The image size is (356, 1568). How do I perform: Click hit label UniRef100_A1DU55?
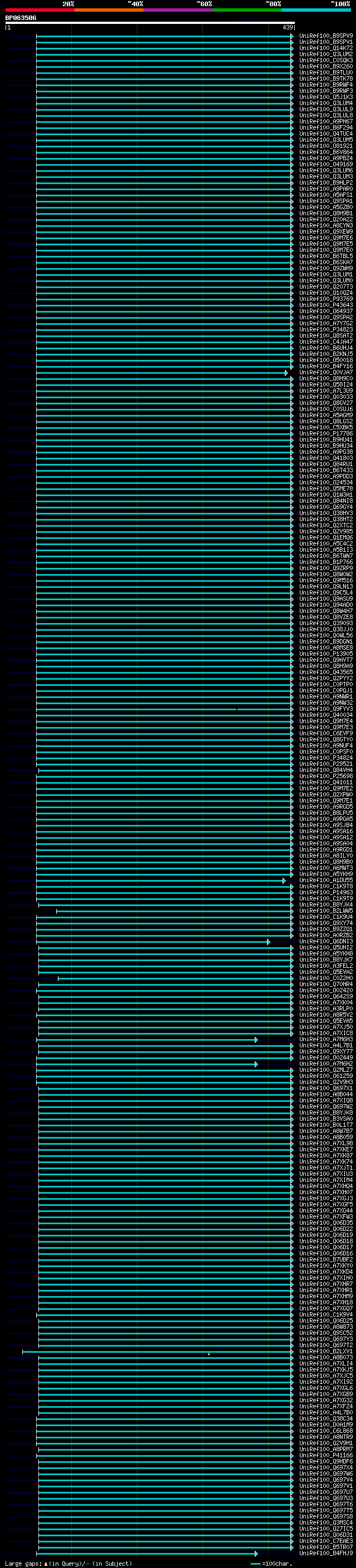tap(326, 880)
